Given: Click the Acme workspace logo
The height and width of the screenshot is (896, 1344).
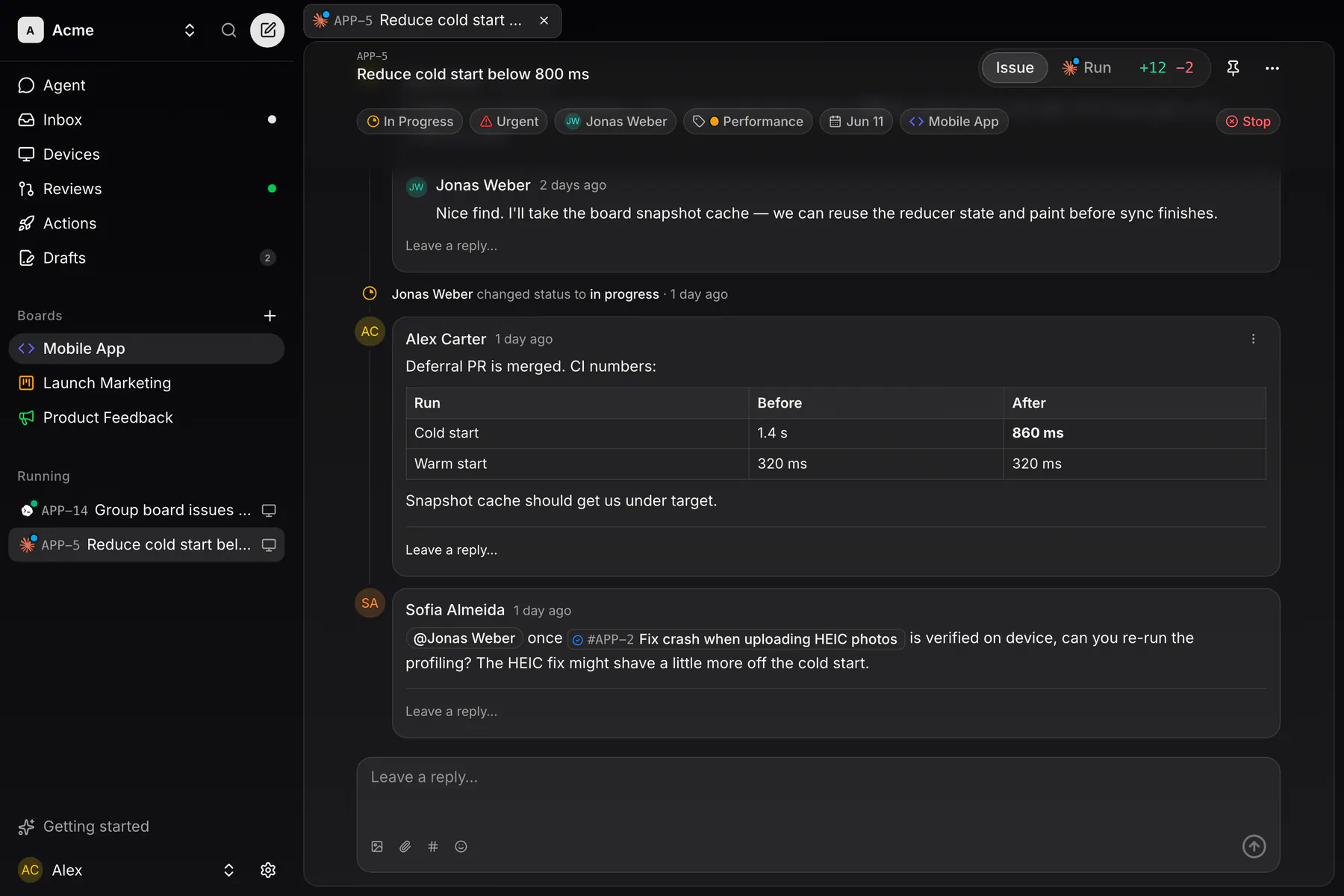Looking at the screenshot, I should (30, 30).
